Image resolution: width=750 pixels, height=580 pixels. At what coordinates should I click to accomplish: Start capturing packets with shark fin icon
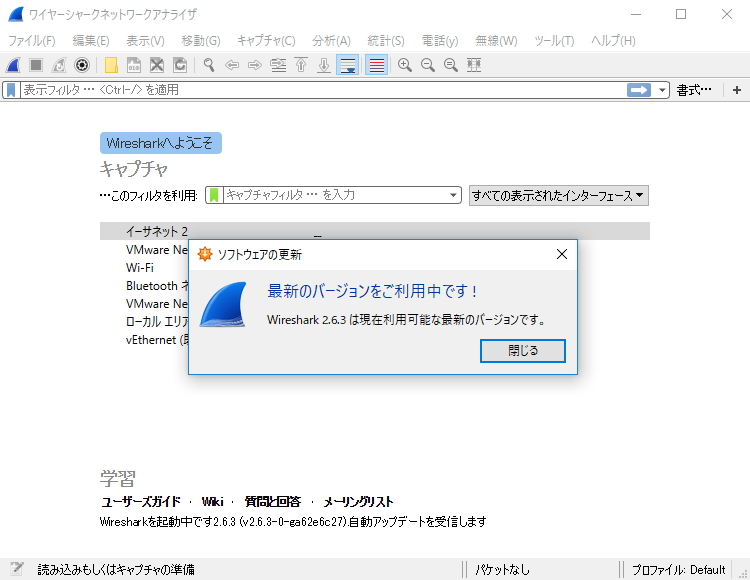pyautogui.click(x=13, y=65)
